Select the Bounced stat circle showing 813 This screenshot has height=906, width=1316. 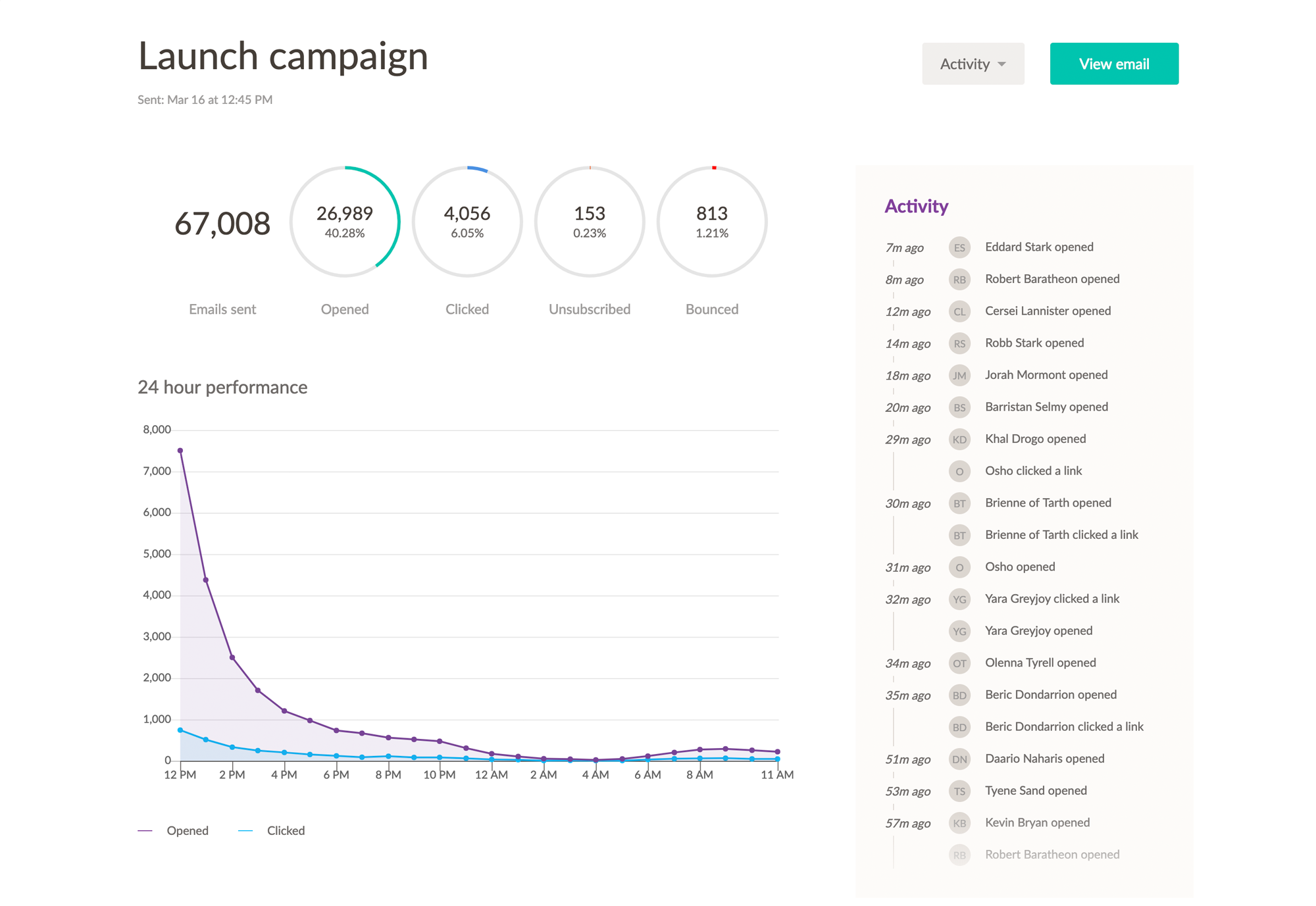pyautogui.click(x=712, y=222)
